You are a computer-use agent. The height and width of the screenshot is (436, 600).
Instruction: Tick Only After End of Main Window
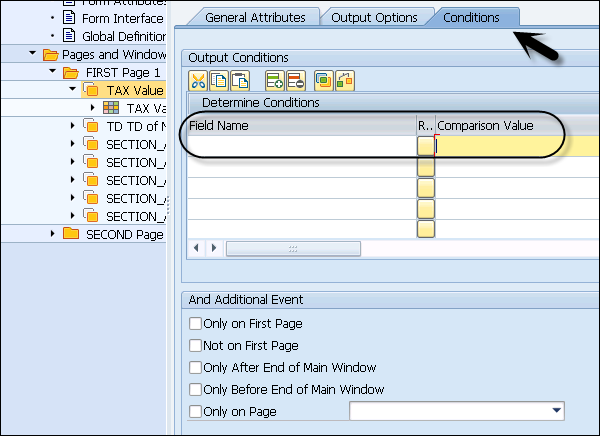(x=195, y=368)
